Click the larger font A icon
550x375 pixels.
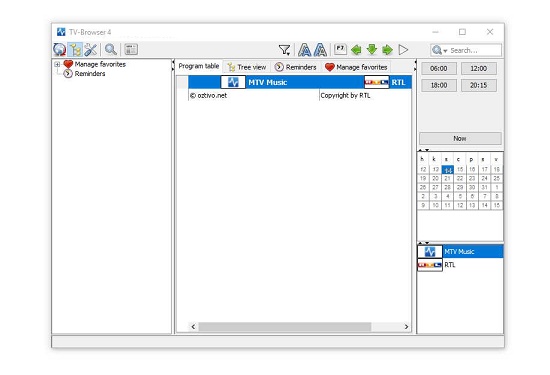(x=304, y=50)
